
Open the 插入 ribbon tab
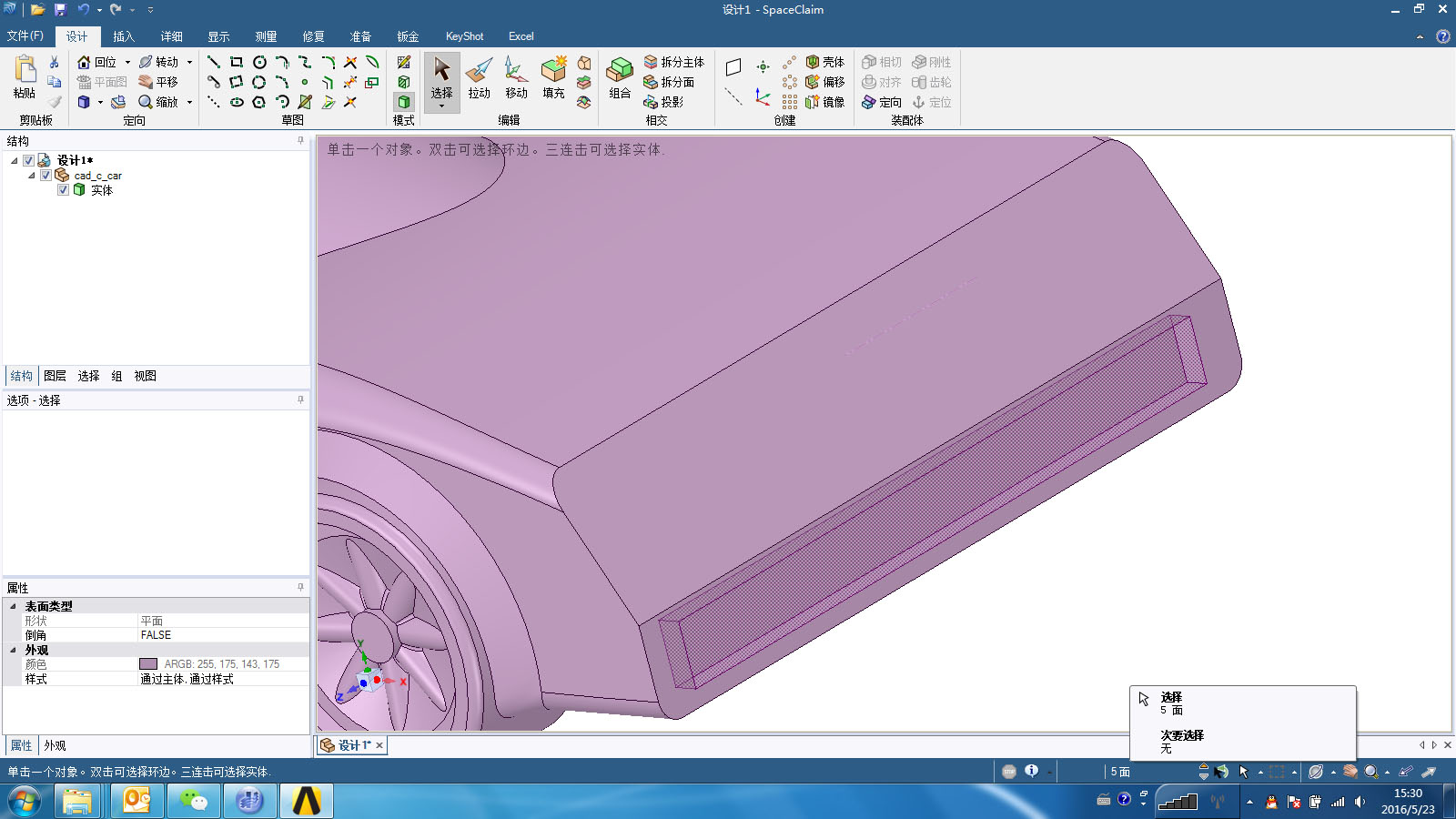pos(124,36)
